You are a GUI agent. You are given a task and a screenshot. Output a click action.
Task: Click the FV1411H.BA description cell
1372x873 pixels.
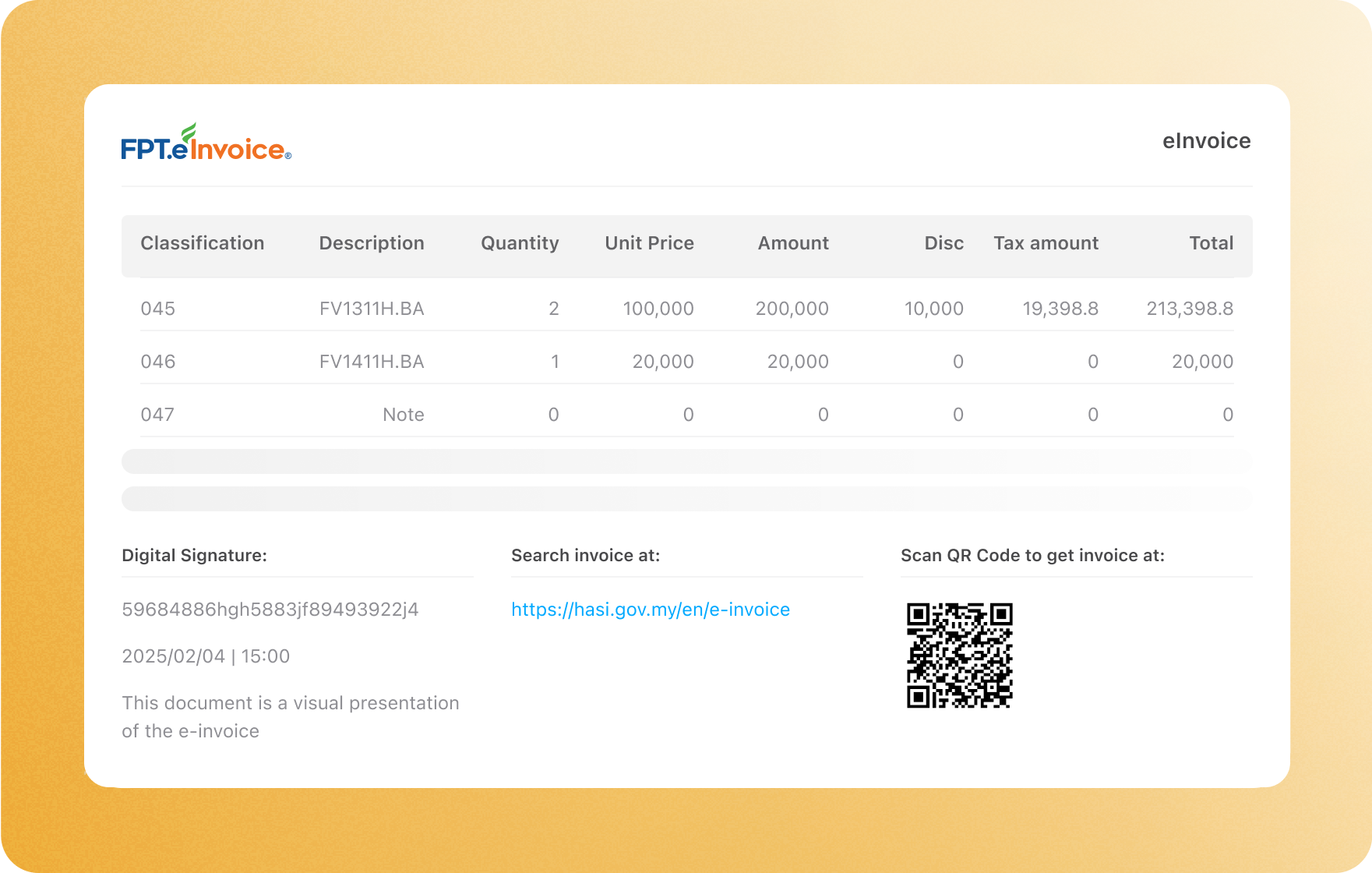[371, 362]
